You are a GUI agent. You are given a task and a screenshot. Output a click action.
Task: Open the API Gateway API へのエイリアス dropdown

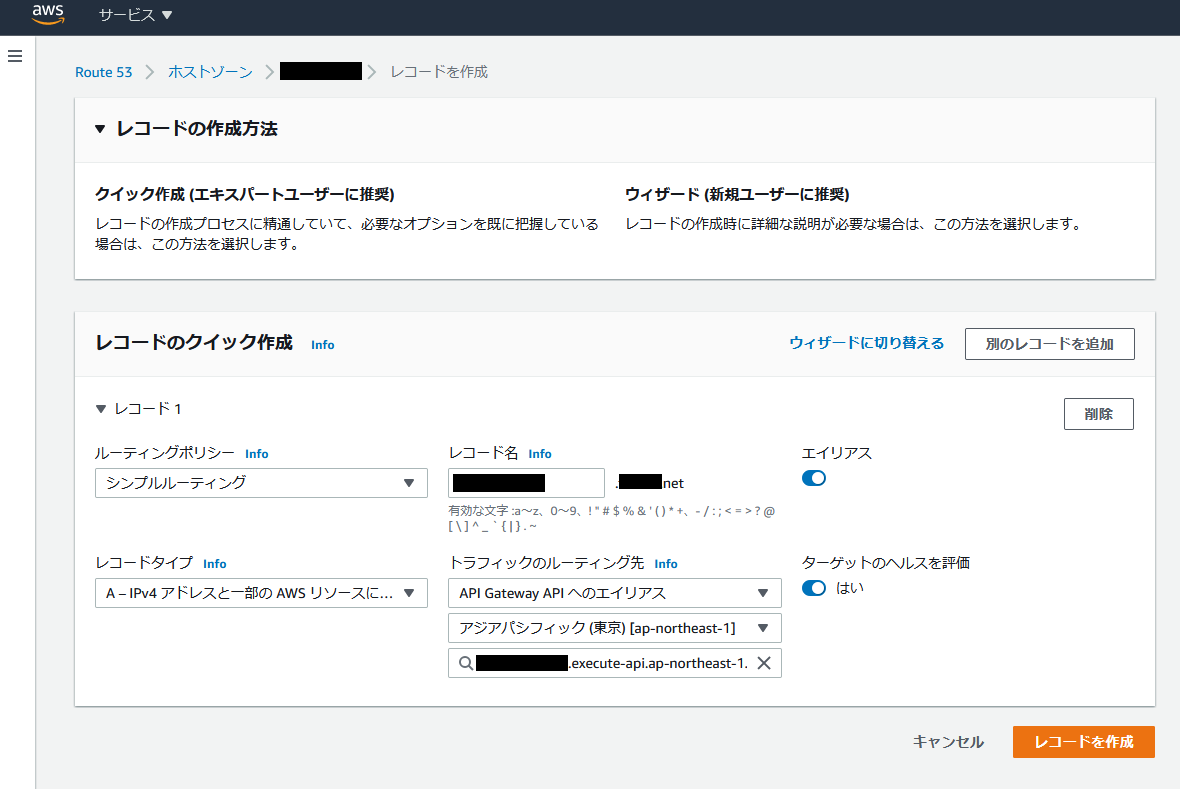(x=615, y=593)
